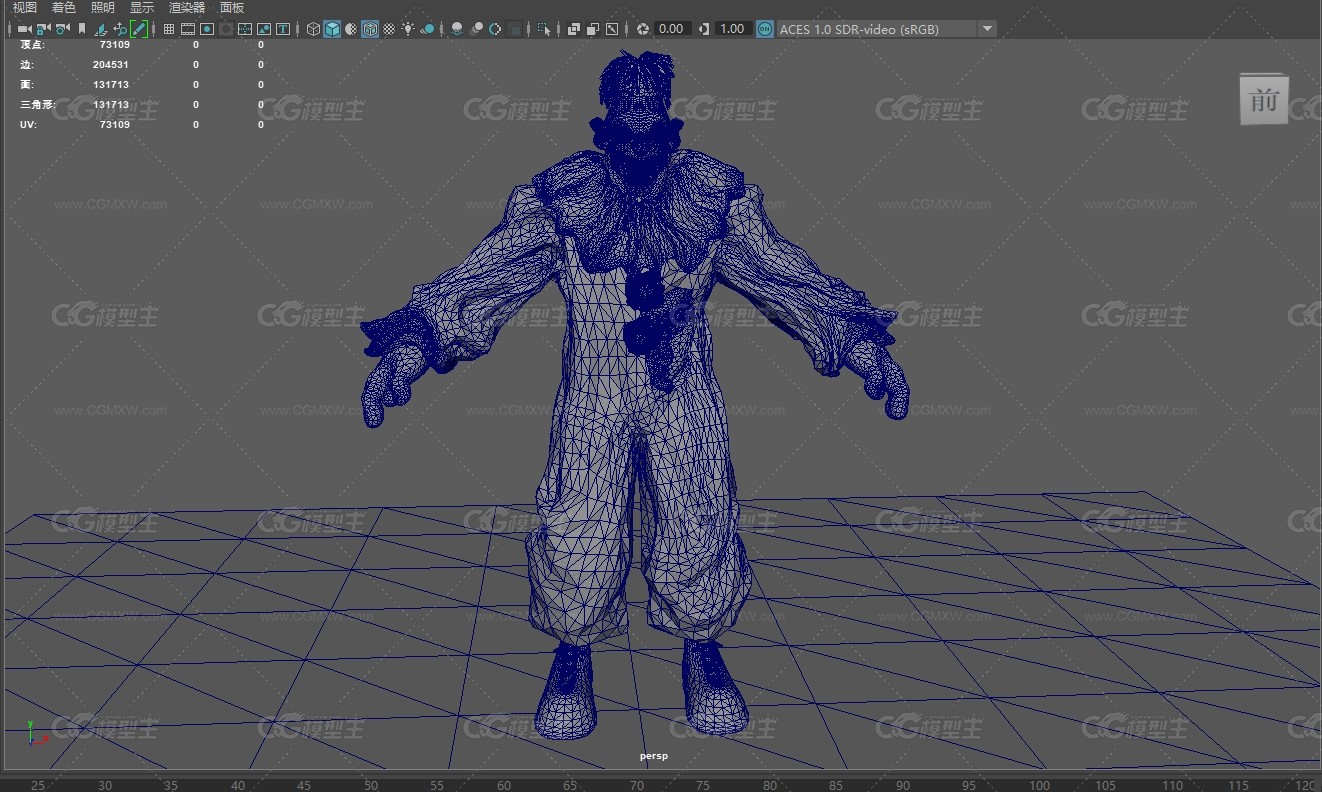1322x792 pixels.
Task: Click the Depth of Field icon
Action: tap(514, 29)
